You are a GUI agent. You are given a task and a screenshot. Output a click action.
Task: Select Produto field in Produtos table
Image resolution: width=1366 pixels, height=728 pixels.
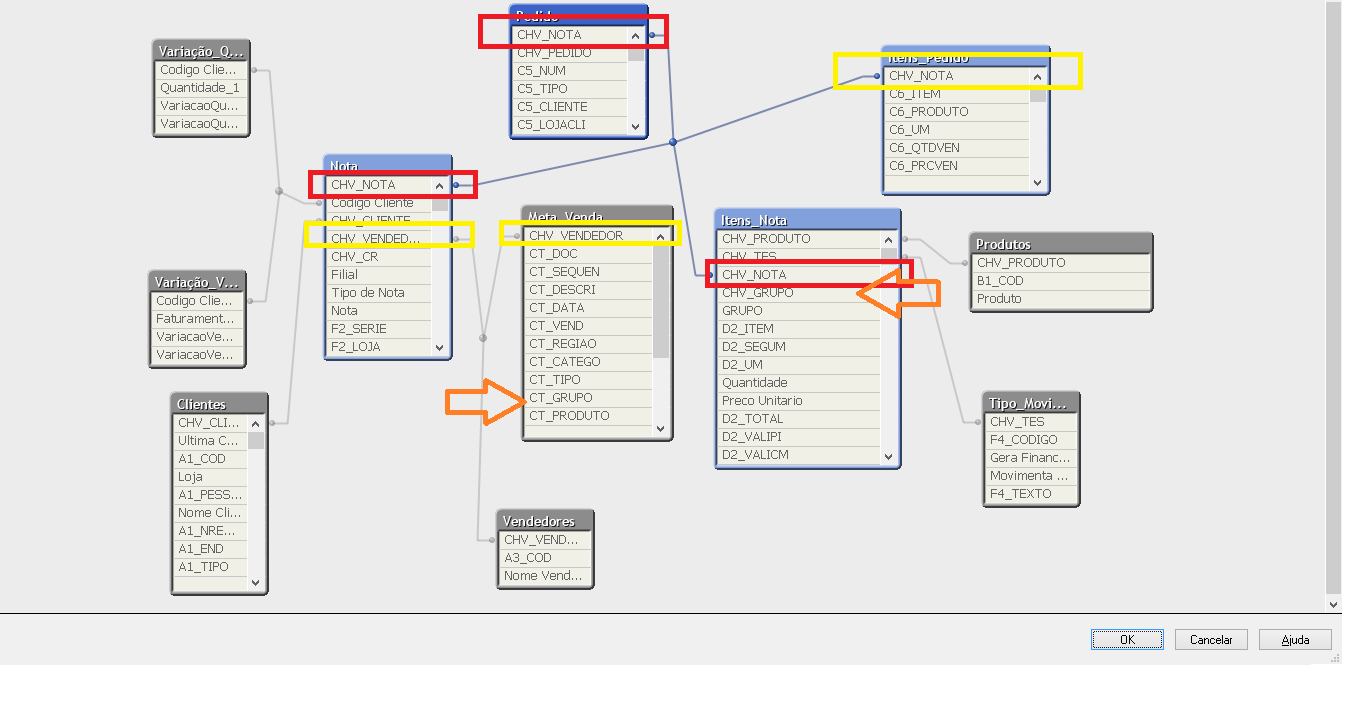tap(1061, 299)
